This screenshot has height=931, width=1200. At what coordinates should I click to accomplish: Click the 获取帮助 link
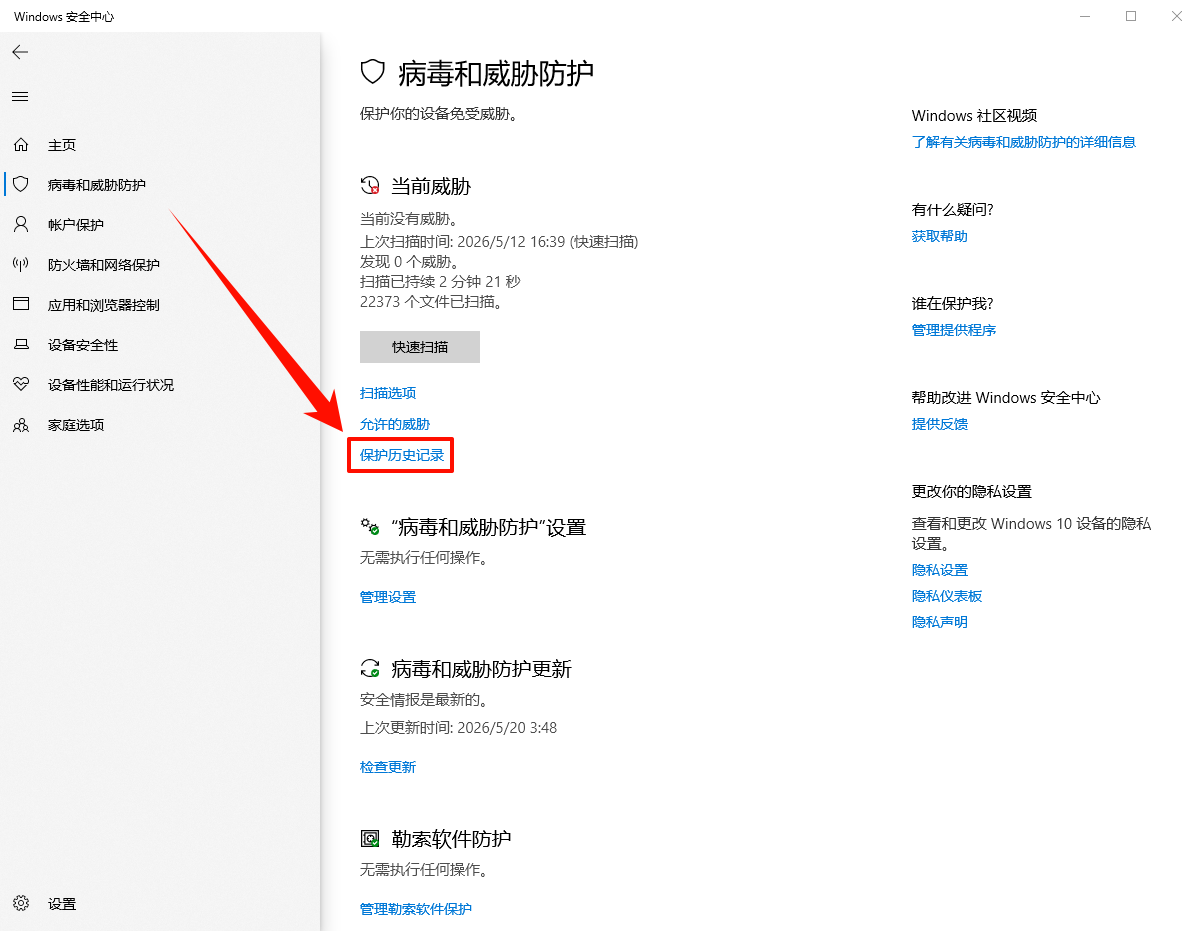(940, 236)
